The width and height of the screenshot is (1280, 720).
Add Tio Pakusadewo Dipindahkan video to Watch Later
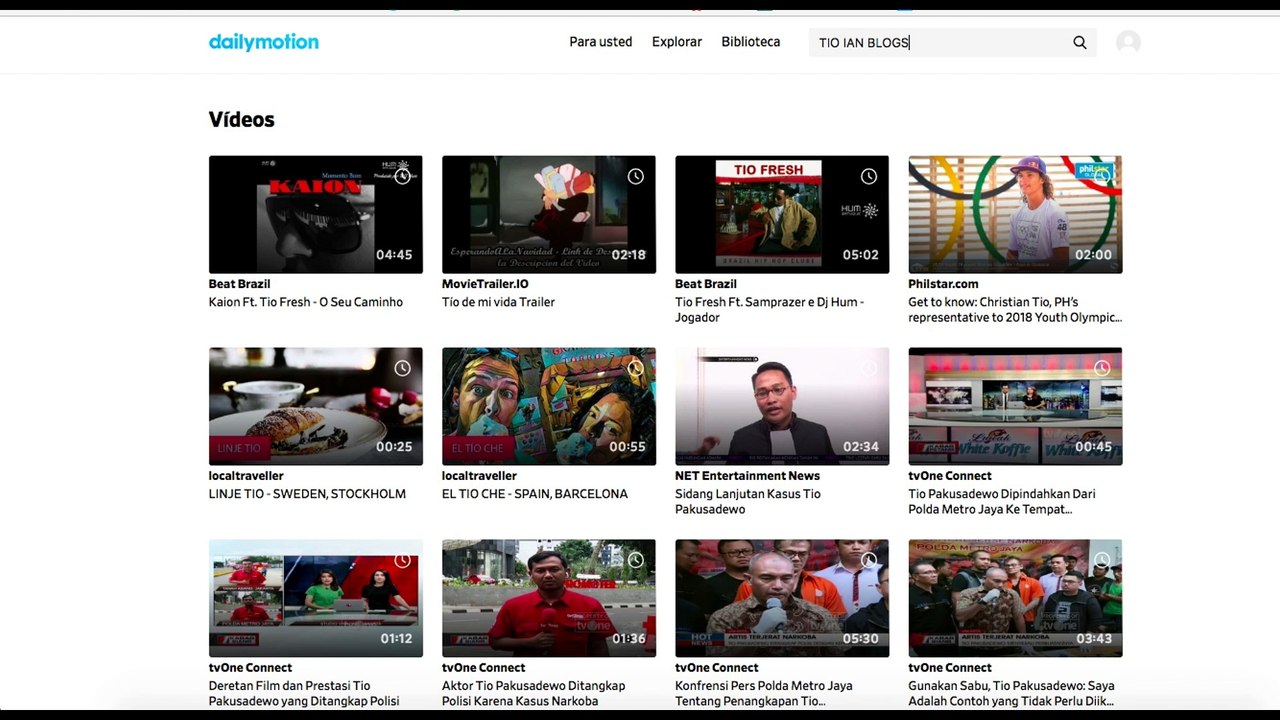1101,368
